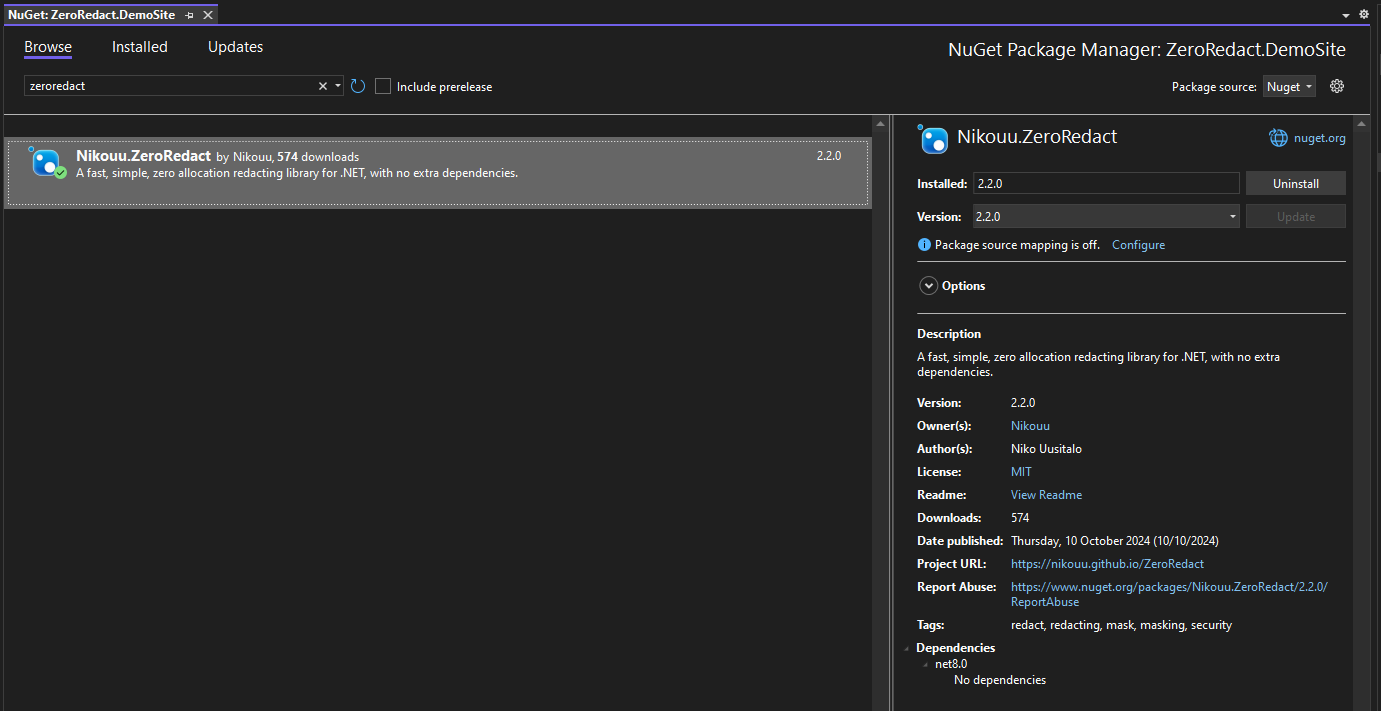Open the Package source dropdown
The height and width of the screenshot is (711, 1381).
point(1289,87)
